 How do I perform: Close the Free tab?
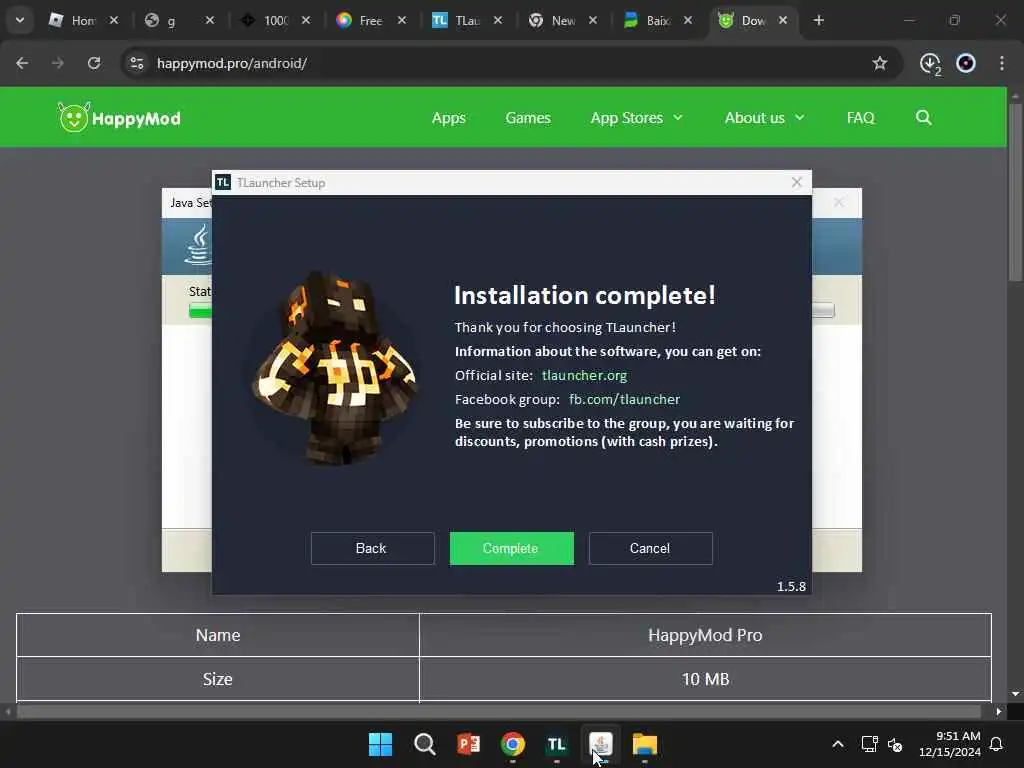[402, 20]
